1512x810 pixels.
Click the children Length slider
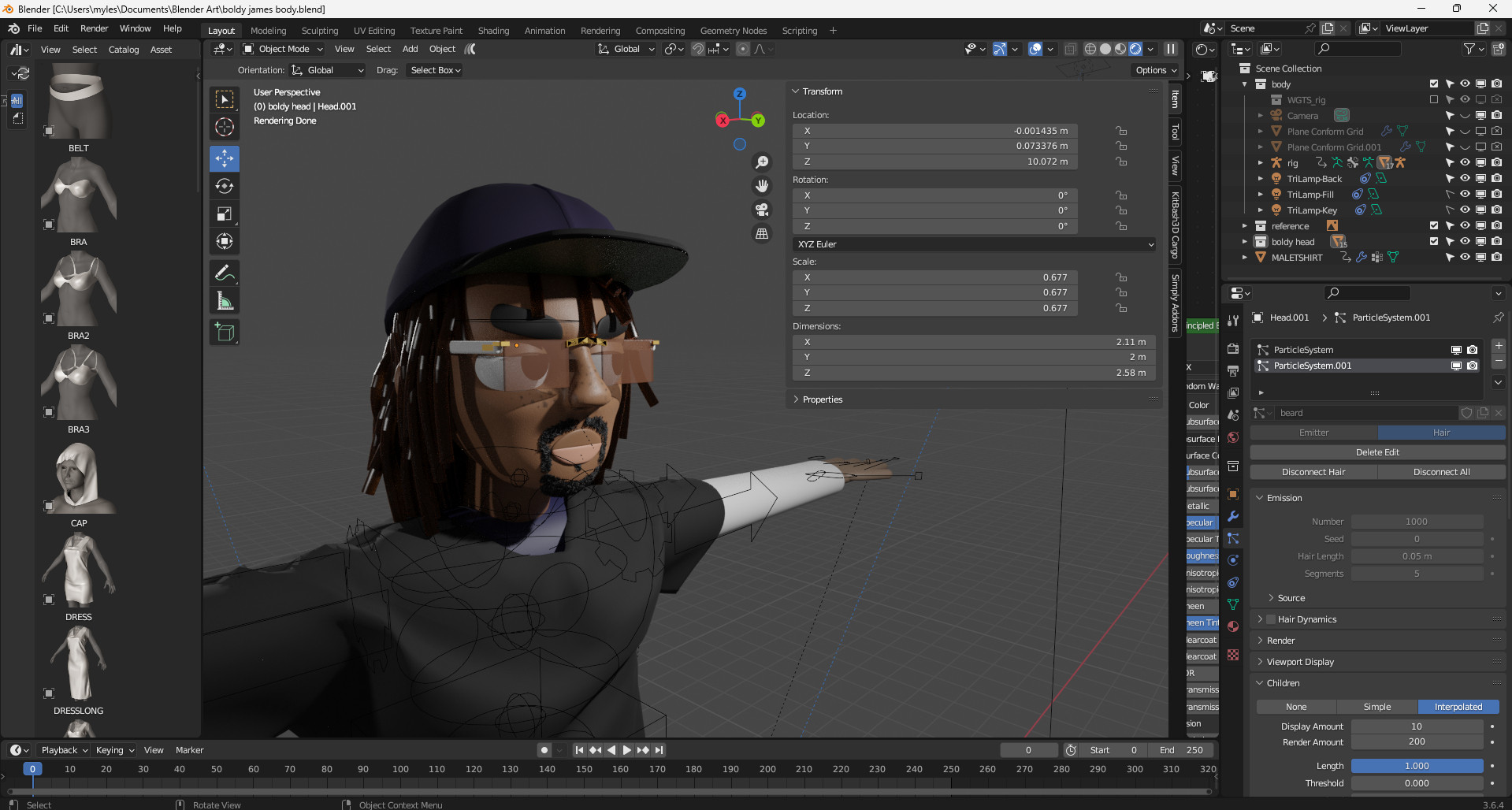(x=1417, y=766)
